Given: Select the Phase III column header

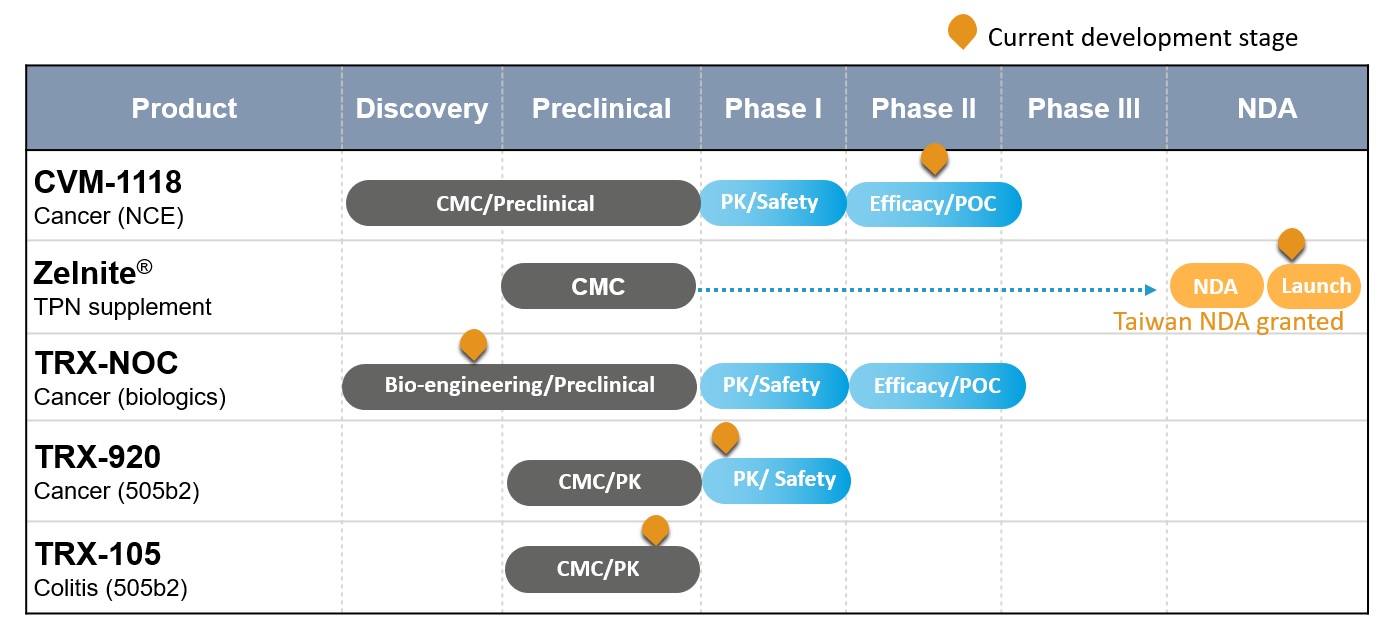Looking at the screenshot, I should pos(1084,108).
